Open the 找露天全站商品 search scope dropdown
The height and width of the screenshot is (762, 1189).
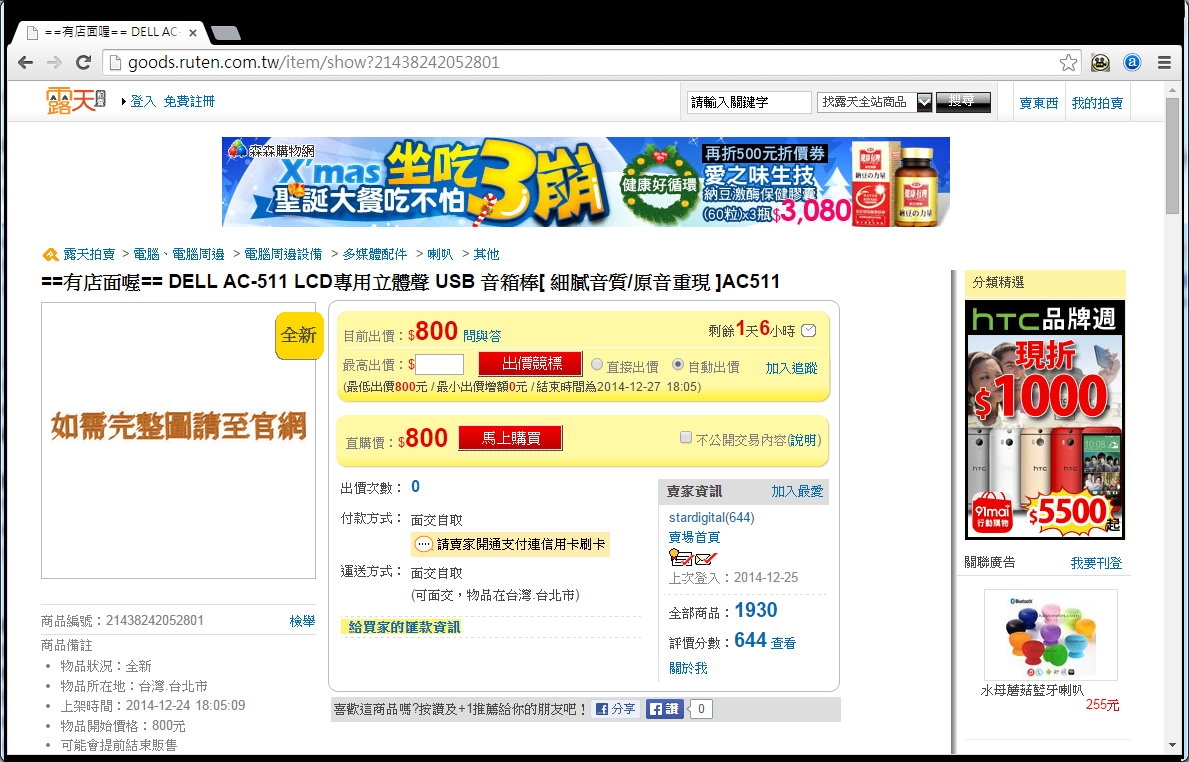(x=874, y=102)
